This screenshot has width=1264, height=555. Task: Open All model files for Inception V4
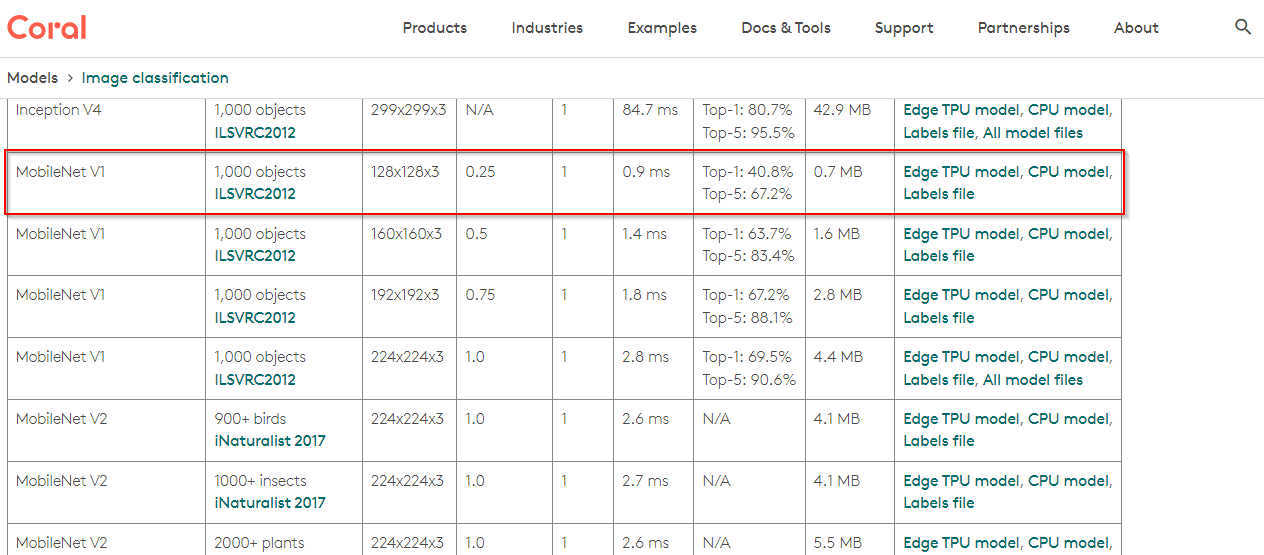1033,132
